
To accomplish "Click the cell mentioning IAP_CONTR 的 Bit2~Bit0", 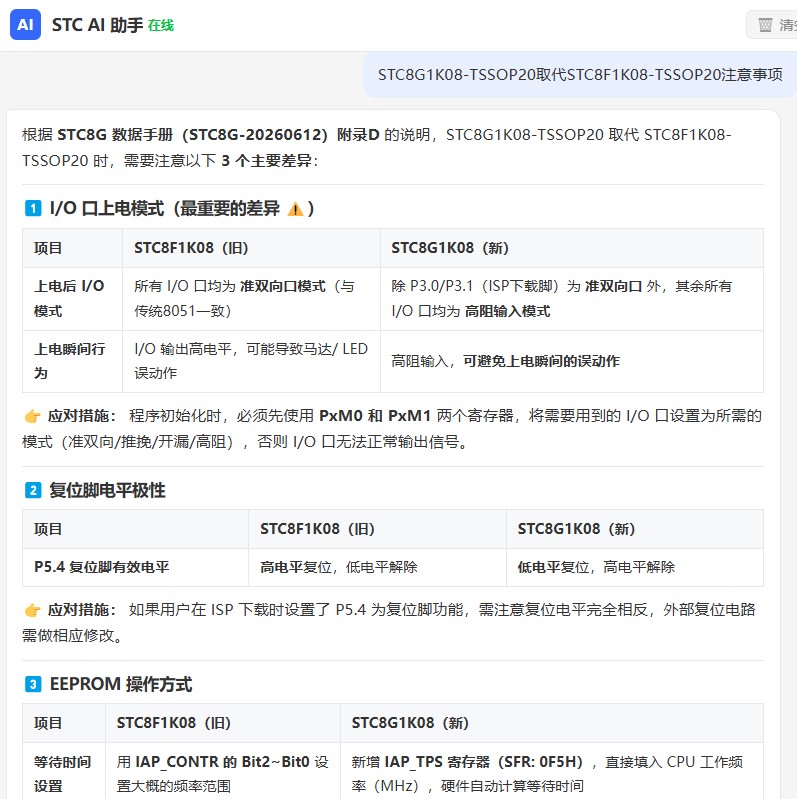I will pos(223,770).
